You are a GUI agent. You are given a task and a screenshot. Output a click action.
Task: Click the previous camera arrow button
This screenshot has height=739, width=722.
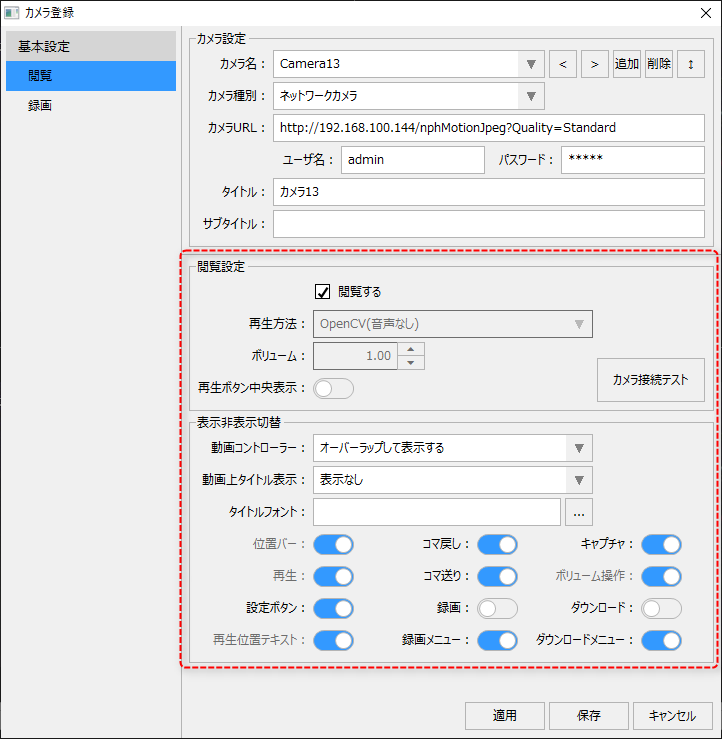(x=563, y=64)
